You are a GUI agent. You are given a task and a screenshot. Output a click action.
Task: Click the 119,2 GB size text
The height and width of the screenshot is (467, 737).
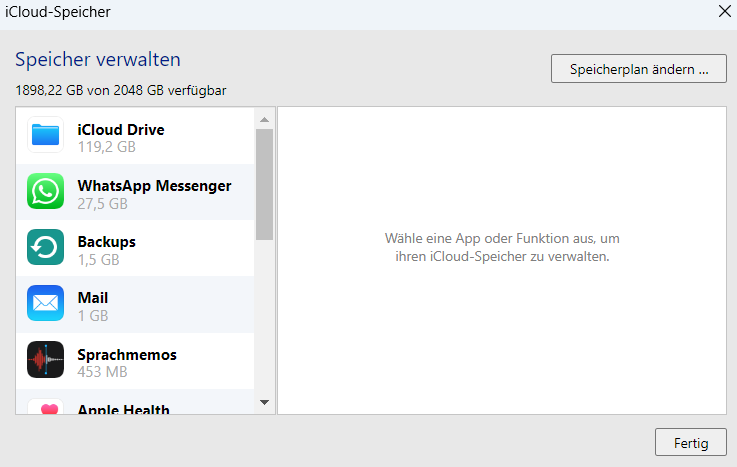point(107,147)
